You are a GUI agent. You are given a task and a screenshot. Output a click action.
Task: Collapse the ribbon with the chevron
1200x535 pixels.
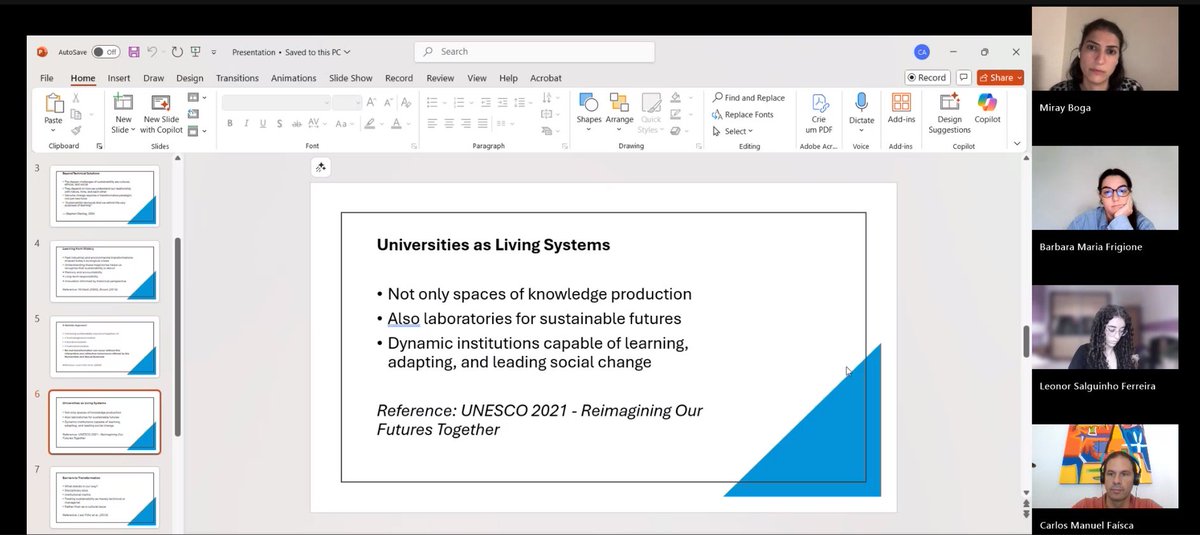(x=1017, y=143)
